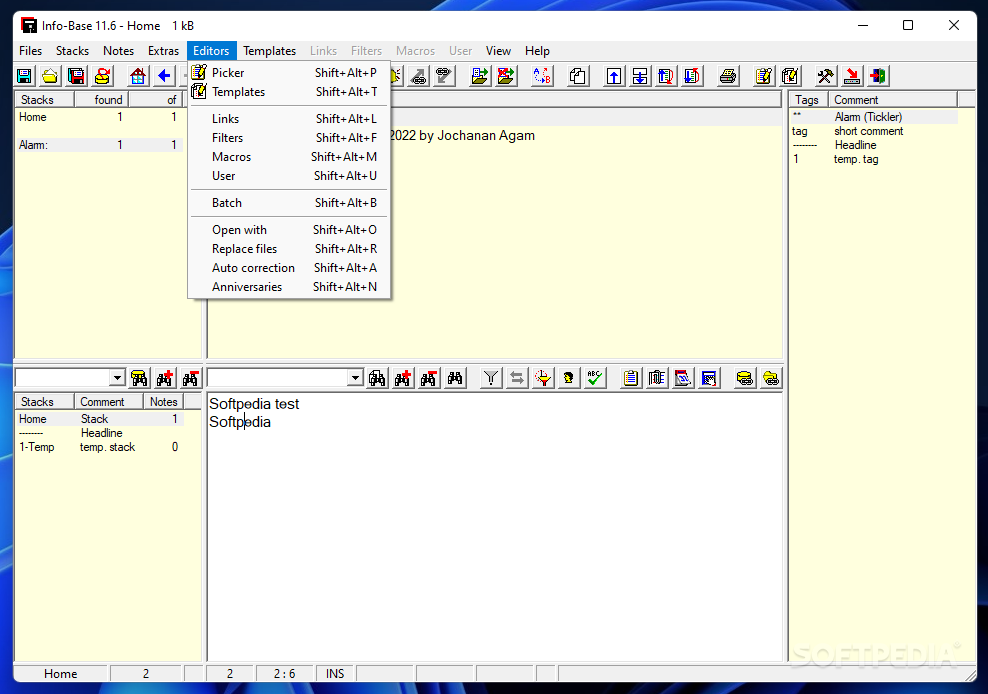Image resolution: width=988 pixels, height=694 pixels.
Task: Choose Open with from Editors menu
Action: tap(289, 229)
